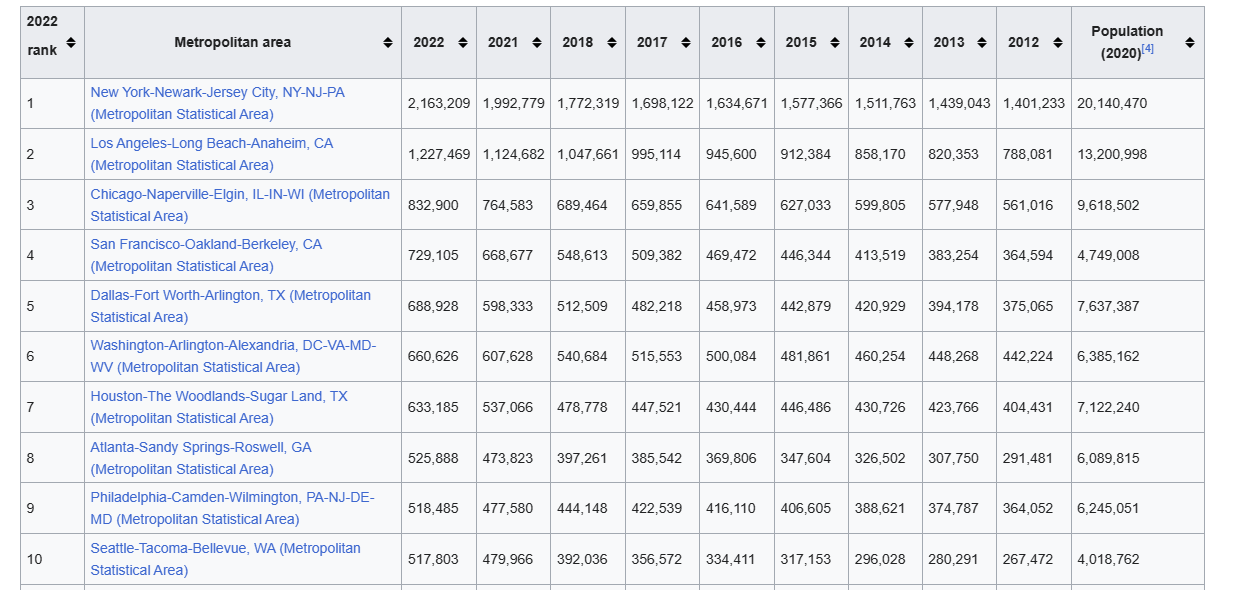Click Los Angeles 2021 value 1,124,682
The height and width of the screenshot is (590, 1243).
click(514, 154)
